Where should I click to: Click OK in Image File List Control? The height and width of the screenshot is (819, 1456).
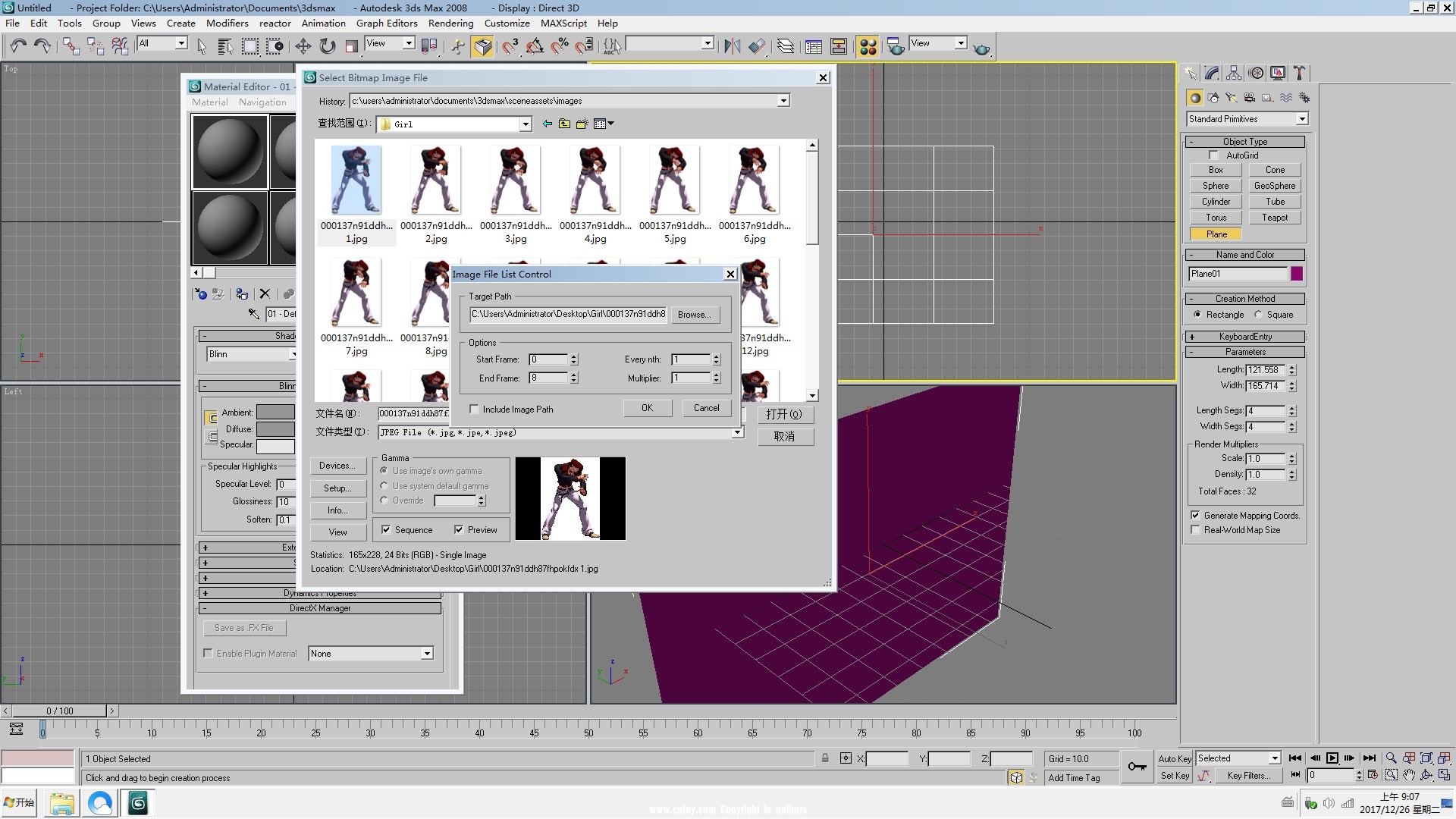pos(647,407)
